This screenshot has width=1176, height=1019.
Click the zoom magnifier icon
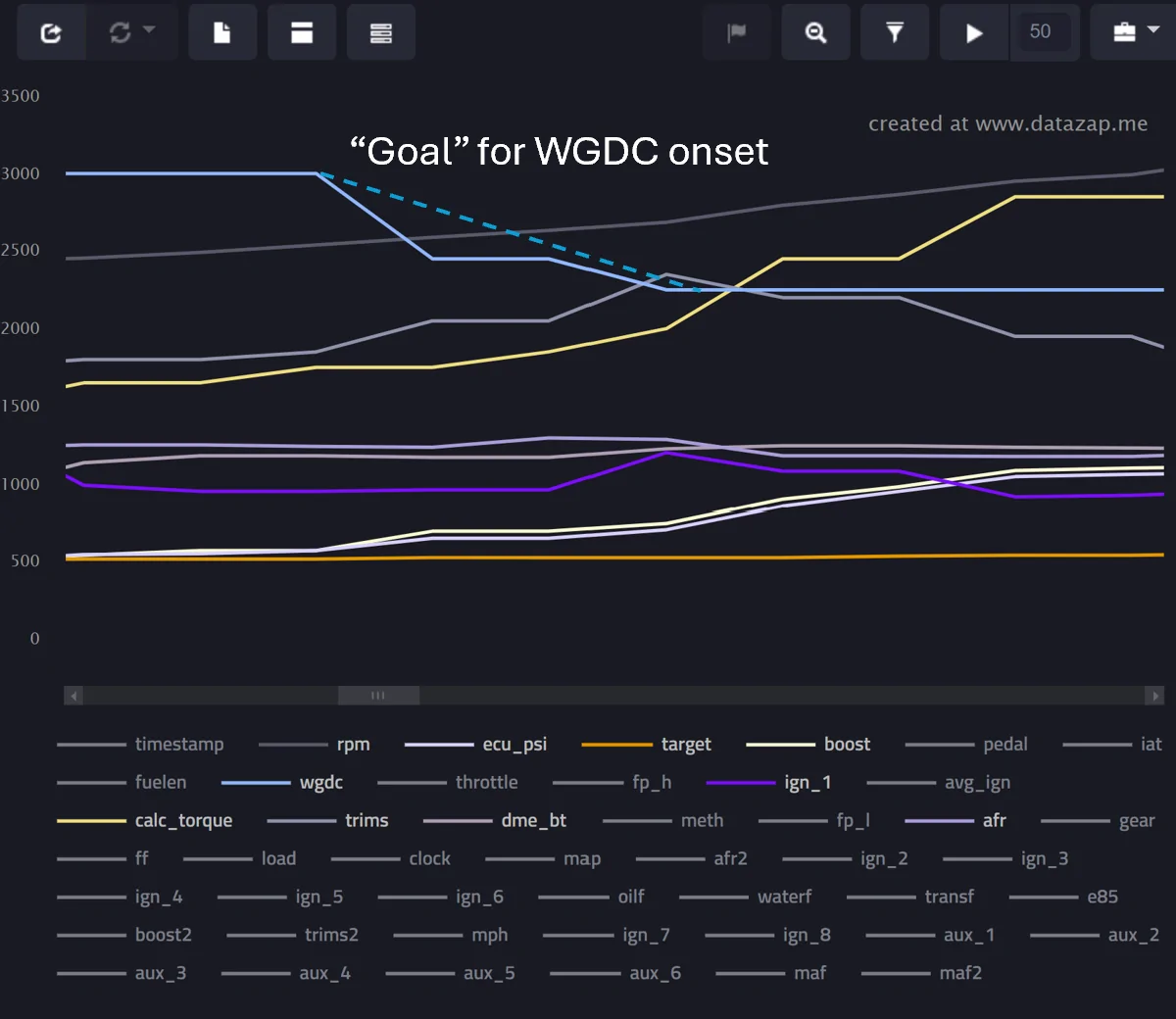[815, 32]
